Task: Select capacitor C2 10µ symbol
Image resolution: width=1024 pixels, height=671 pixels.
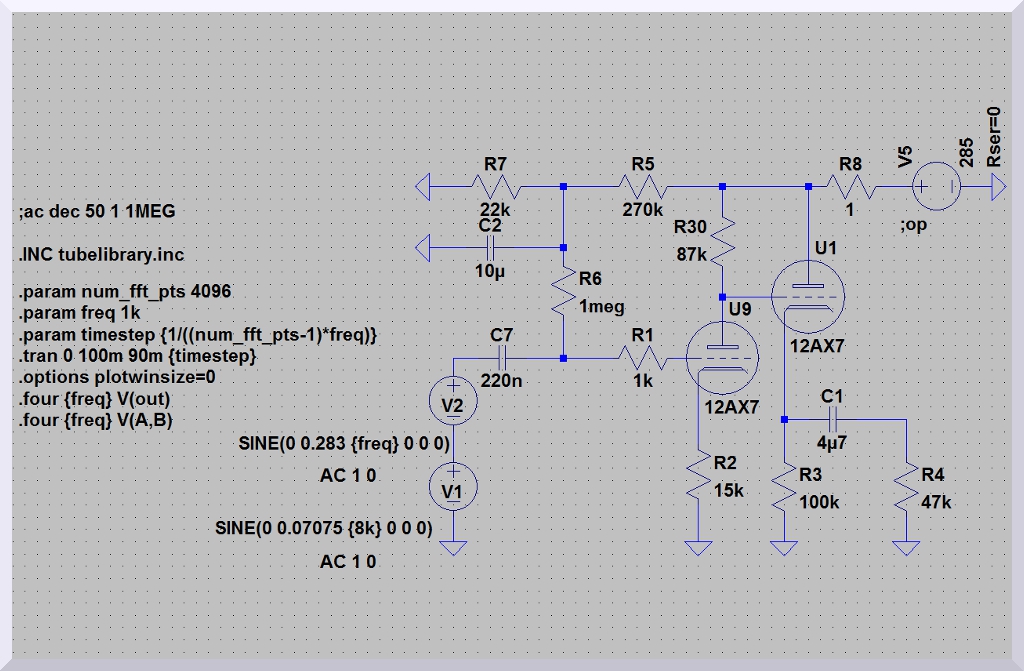Action: pyautogui.click(x=491, y=246)
